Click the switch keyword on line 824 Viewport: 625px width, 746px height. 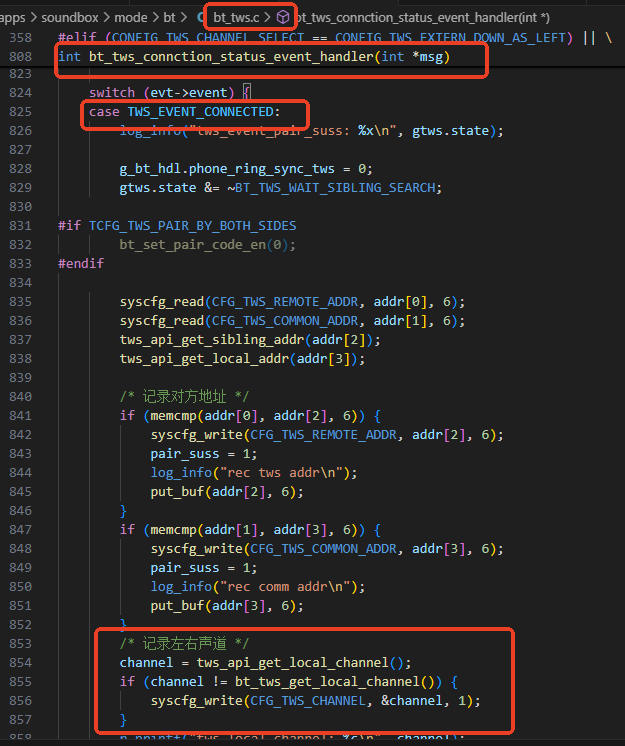112,93
